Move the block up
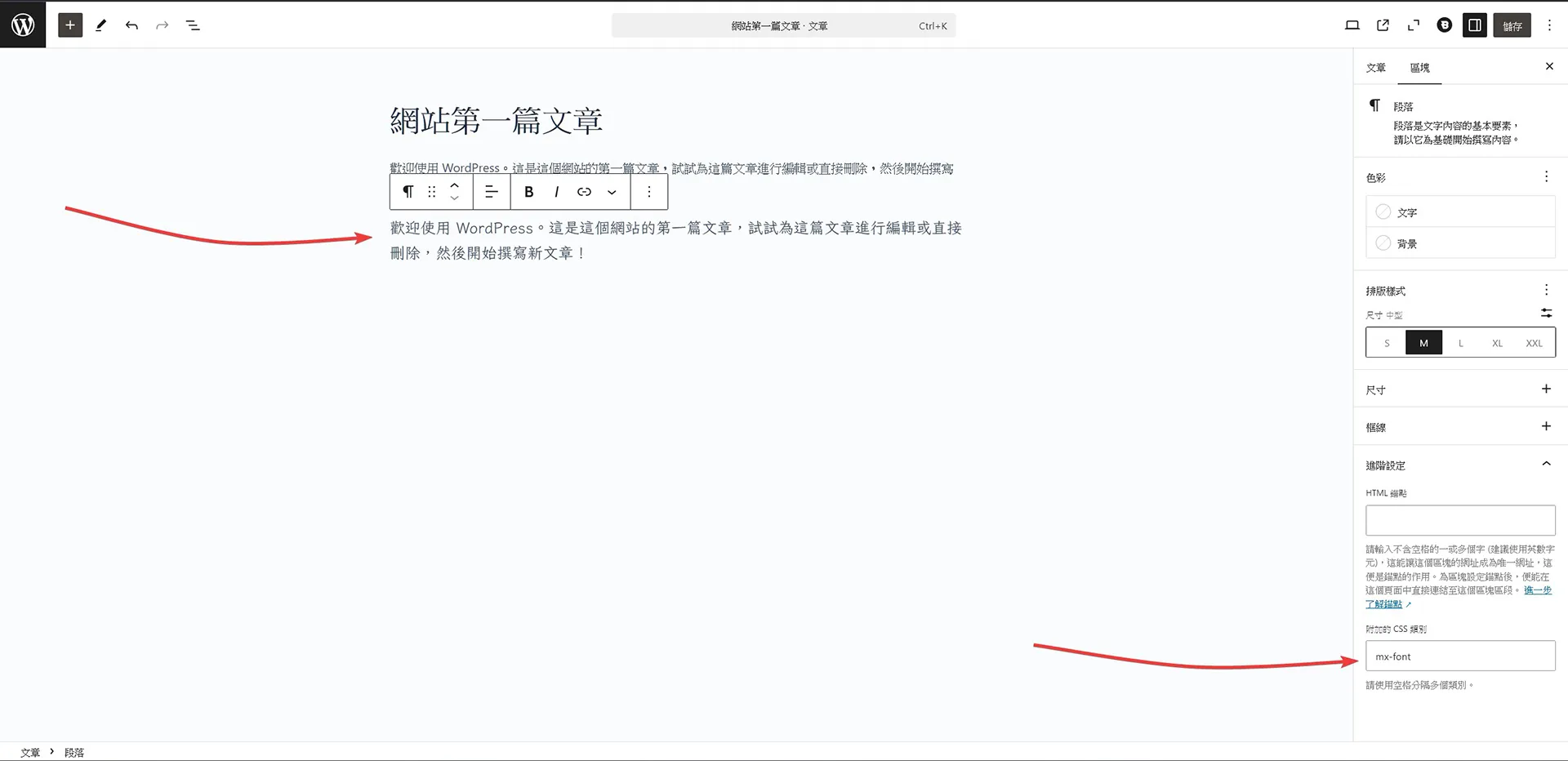This screenshot has width=1568, height=761. click(455, 185)
